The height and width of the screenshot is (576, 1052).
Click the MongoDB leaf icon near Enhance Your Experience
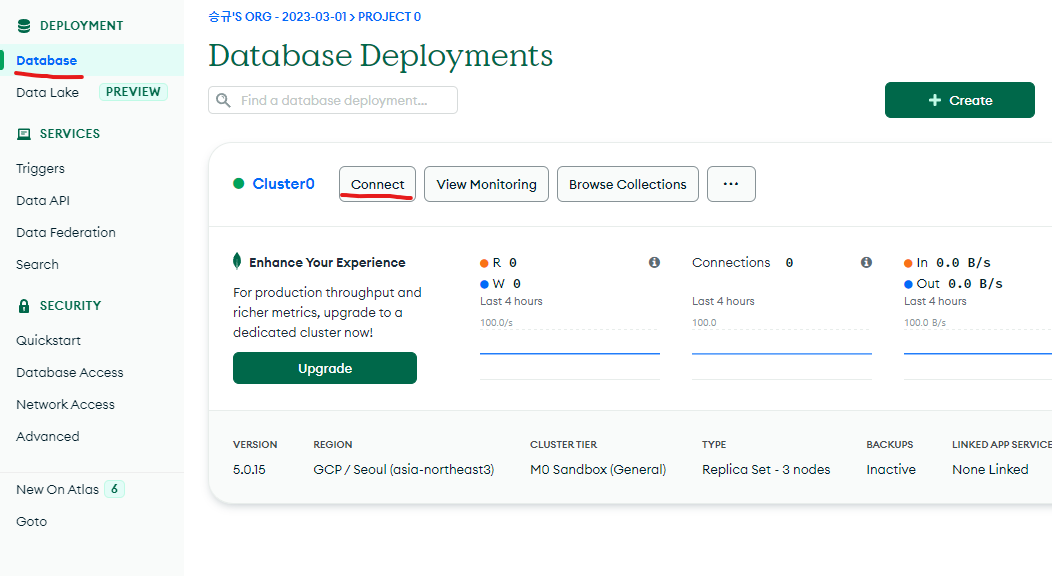tap(237, 262)
